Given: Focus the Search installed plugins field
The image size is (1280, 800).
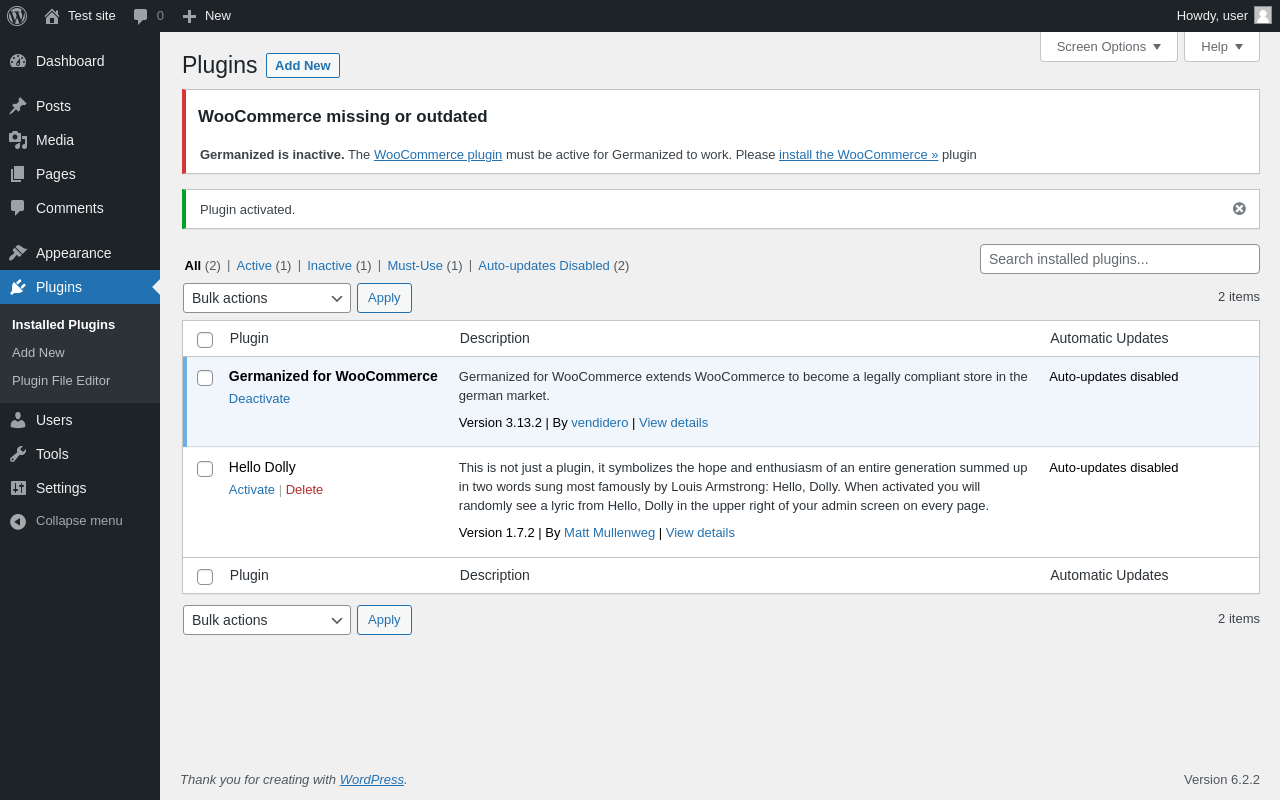Looking at the screenshot, I should (1119, 259).
